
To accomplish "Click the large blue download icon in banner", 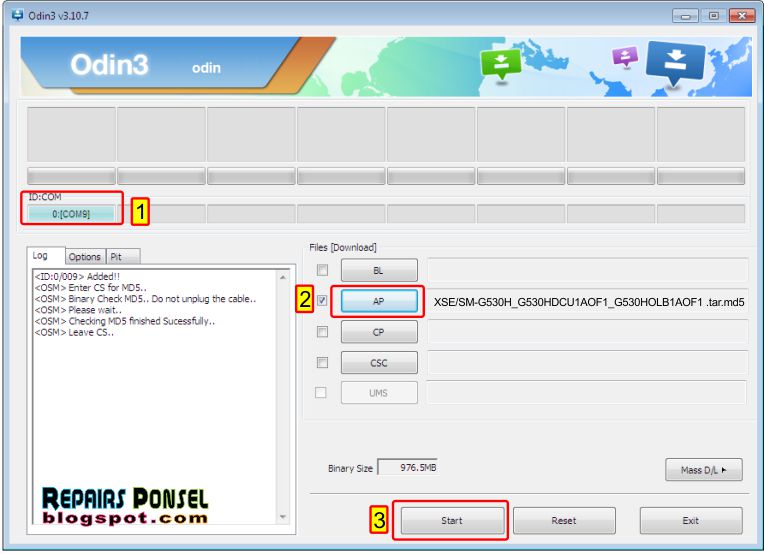I will (x=675, y=63).
